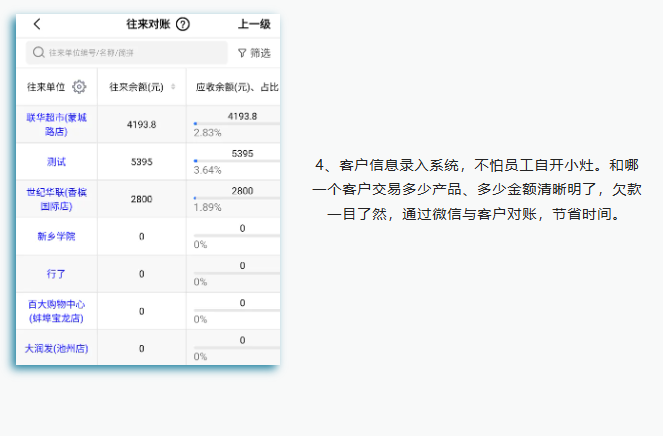Open column settings gear beside 往来单位

(79, 87)
